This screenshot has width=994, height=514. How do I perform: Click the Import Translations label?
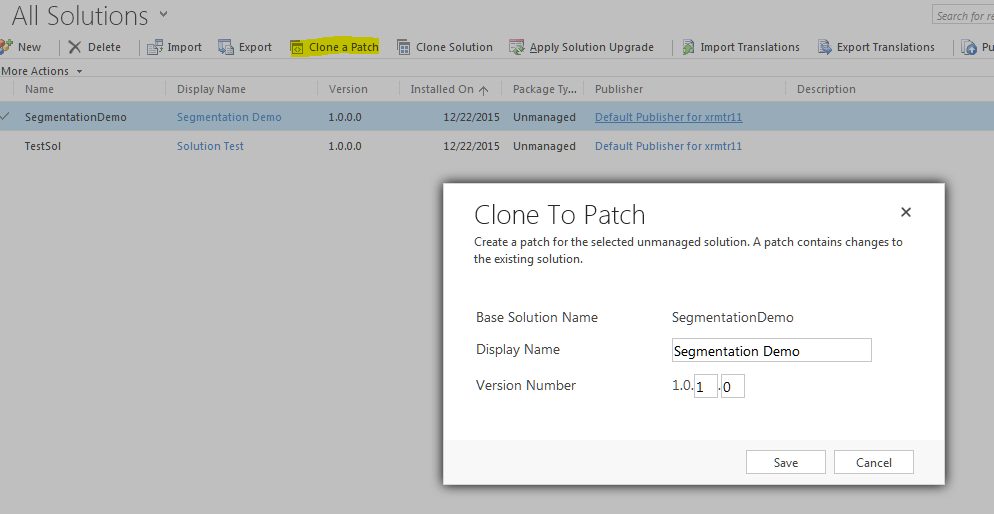pos(750,47)
